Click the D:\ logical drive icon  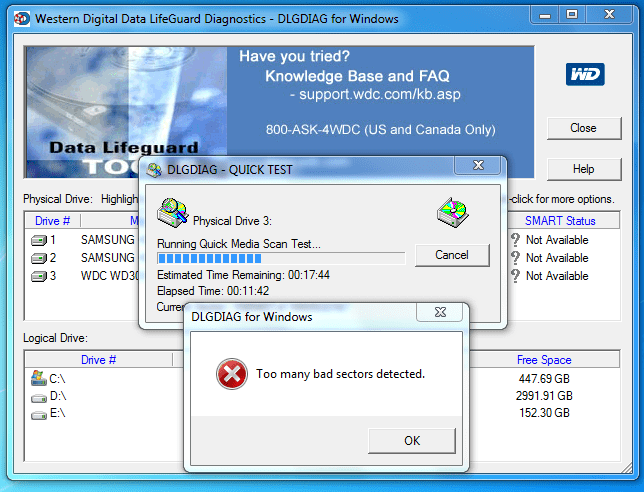tap(39, 398)
